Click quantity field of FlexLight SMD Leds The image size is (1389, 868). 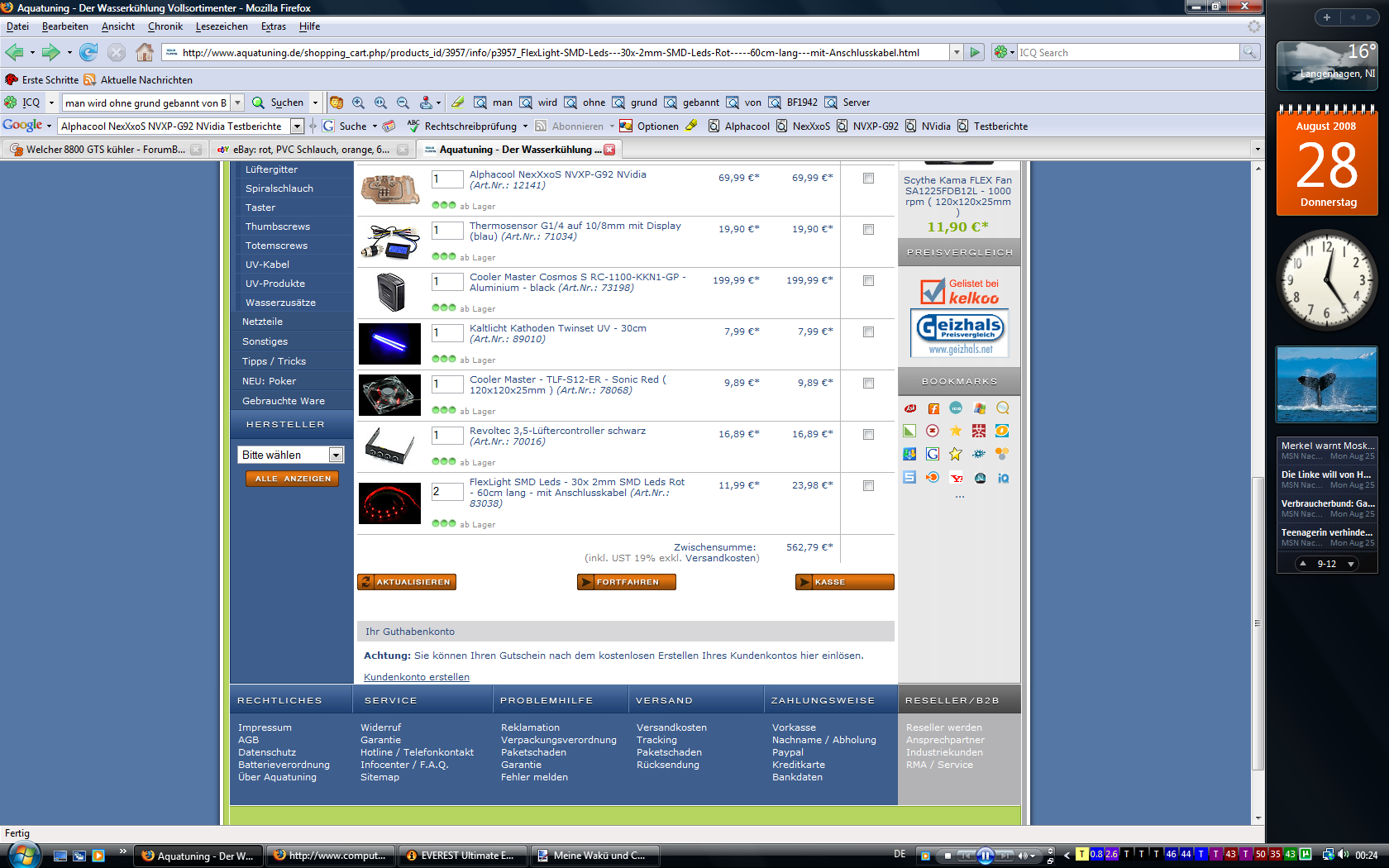click(447, 494)
